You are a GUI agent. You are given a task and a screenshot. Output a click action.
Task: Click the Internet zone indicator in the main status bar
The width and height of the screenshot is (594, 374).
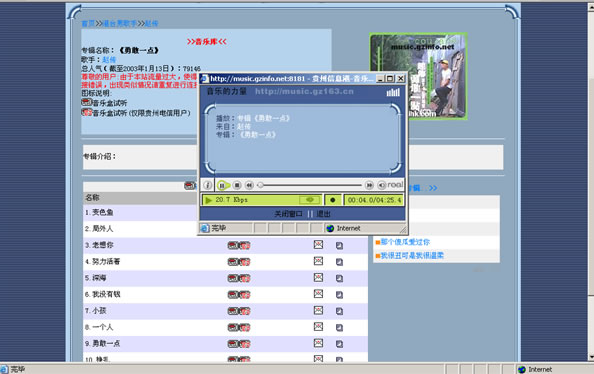tap(535, 369)
